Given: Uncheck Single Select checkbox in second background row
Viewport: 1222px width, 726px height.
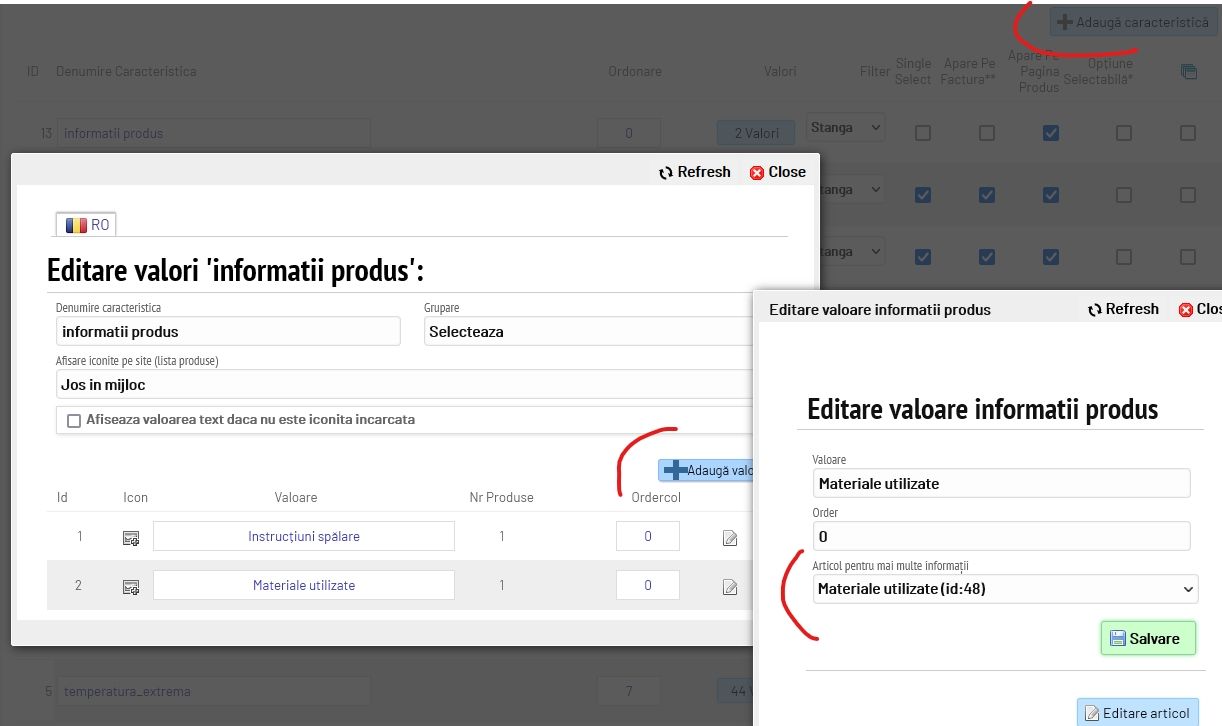Looking at the screenshot, I should [923, 195].
